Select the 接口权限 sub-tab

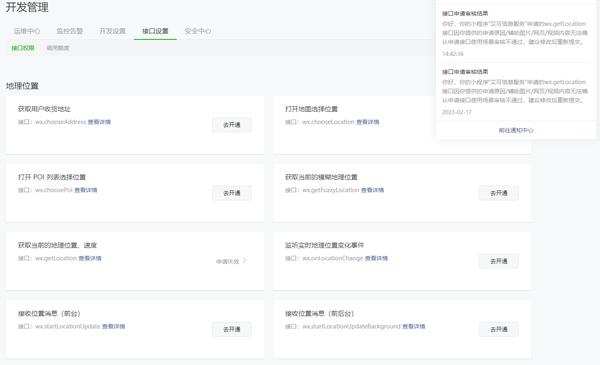(x=23, y=48)
